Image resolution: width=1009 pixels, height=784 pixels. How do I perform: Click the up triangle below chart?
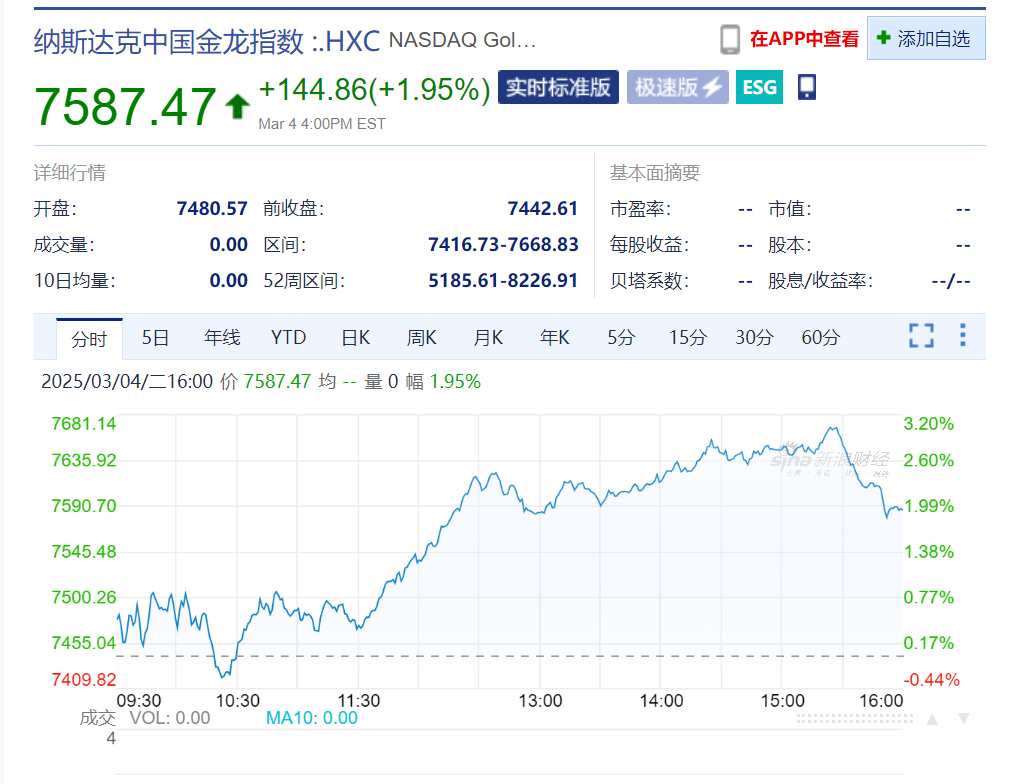click(x=931, y=719)
